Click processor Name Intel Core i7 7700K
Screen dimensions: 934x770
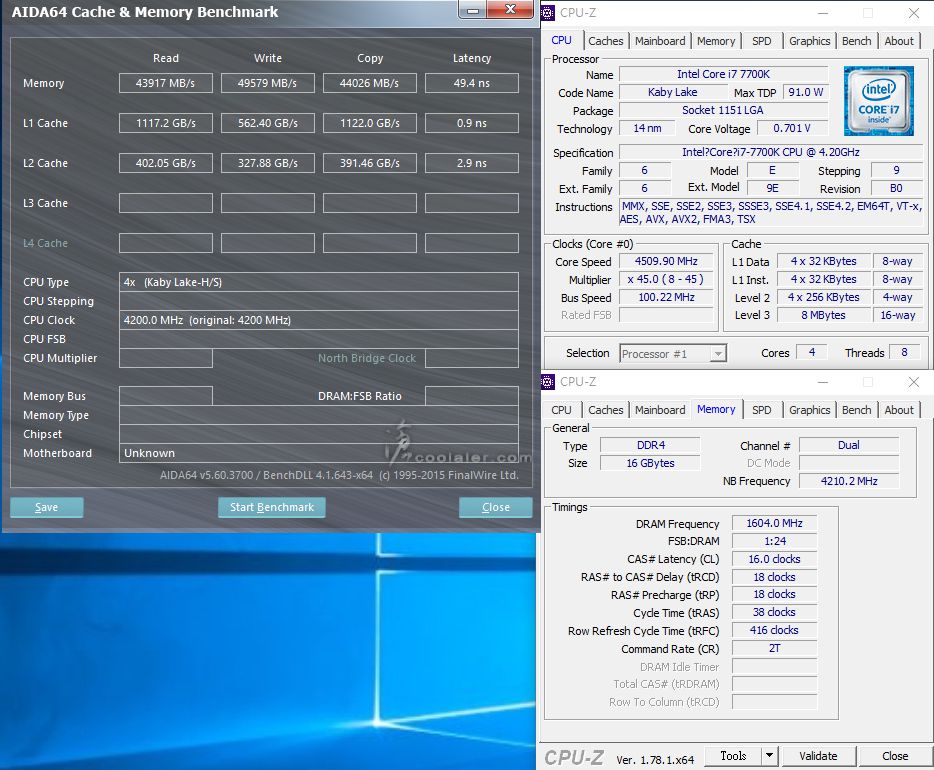723,74
